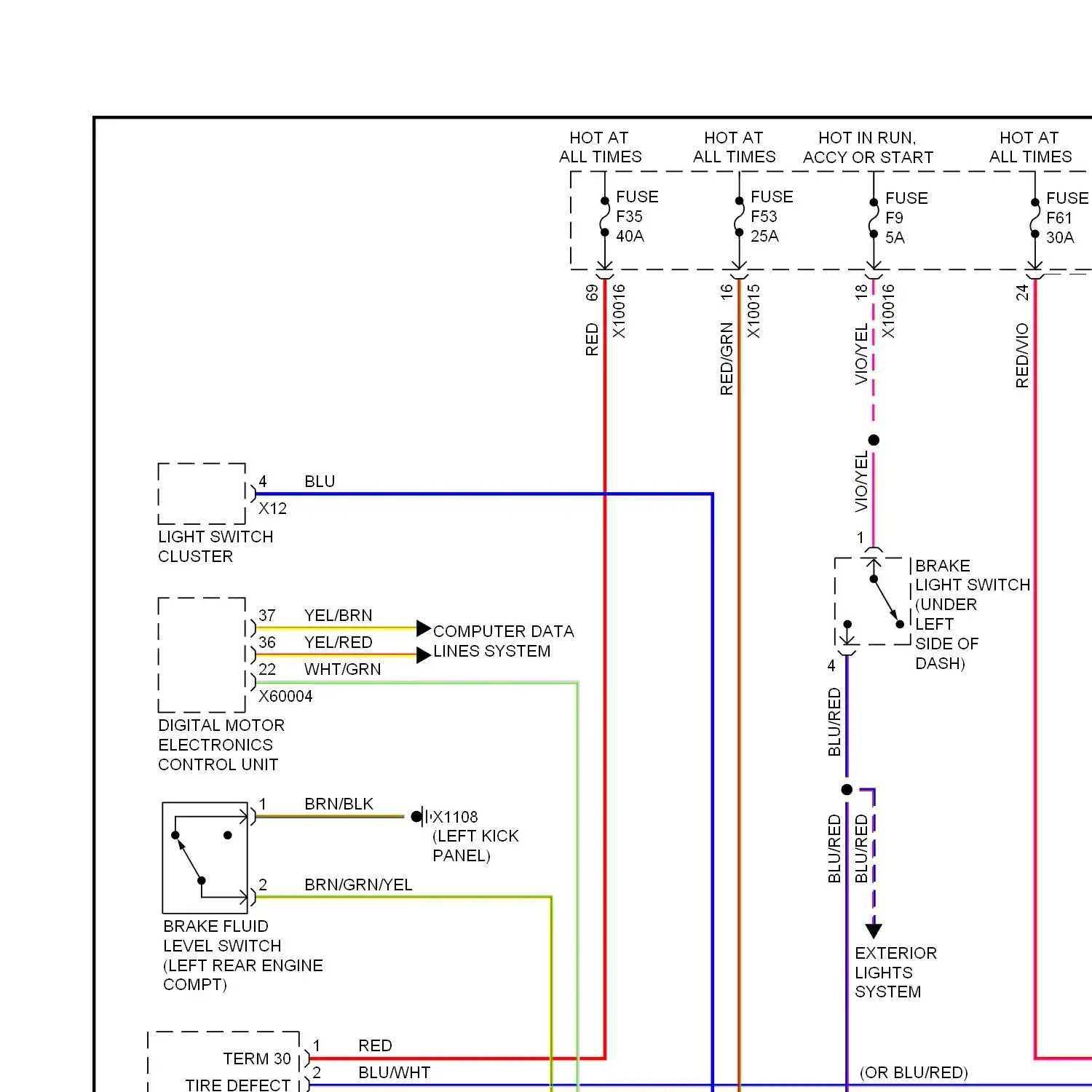Click the fuse F53 symbol
The image size is (1092, 1092).
coord(739,217)
